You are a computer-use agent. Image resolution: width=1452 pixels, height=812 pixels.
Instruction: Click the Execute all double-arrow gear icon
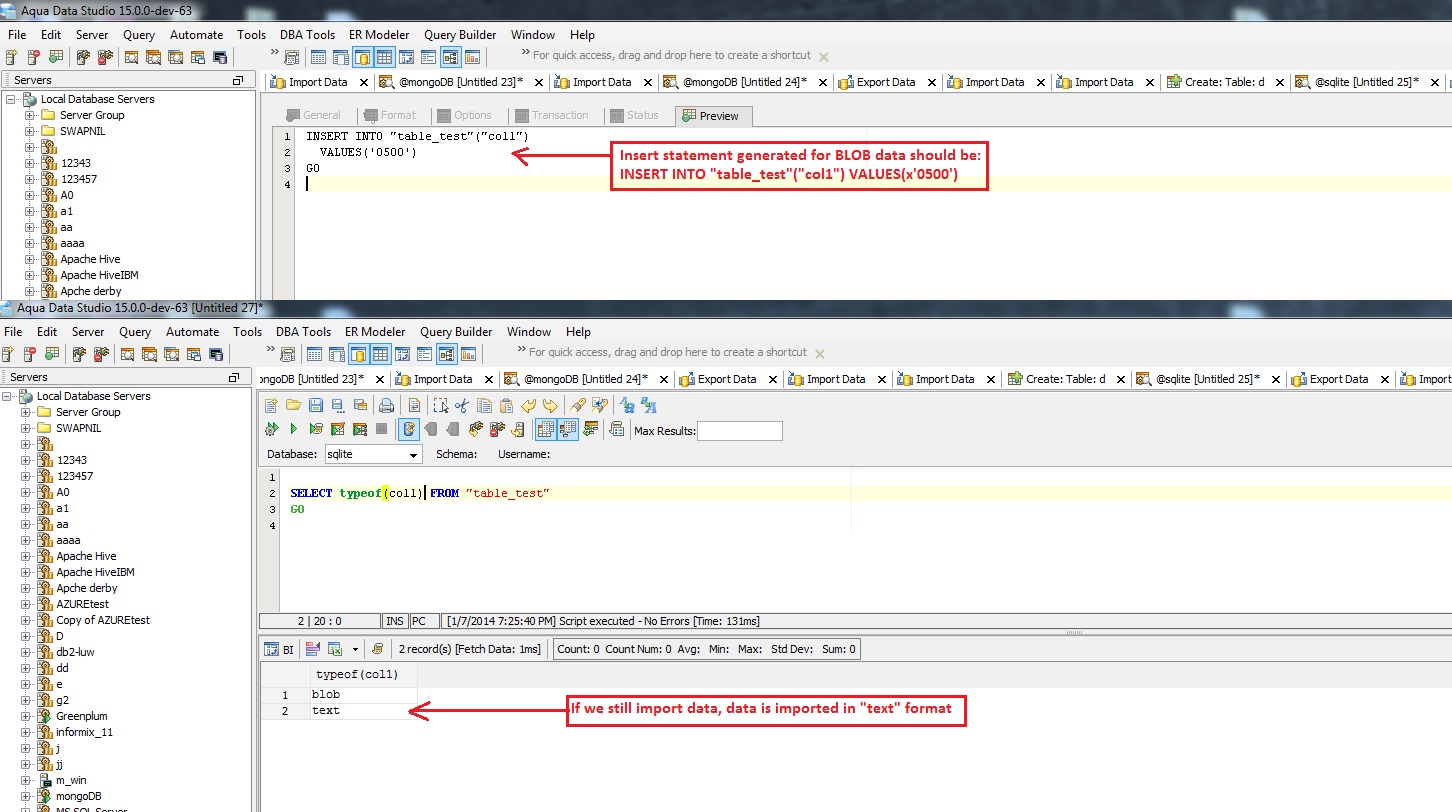(x=271, y=429)
